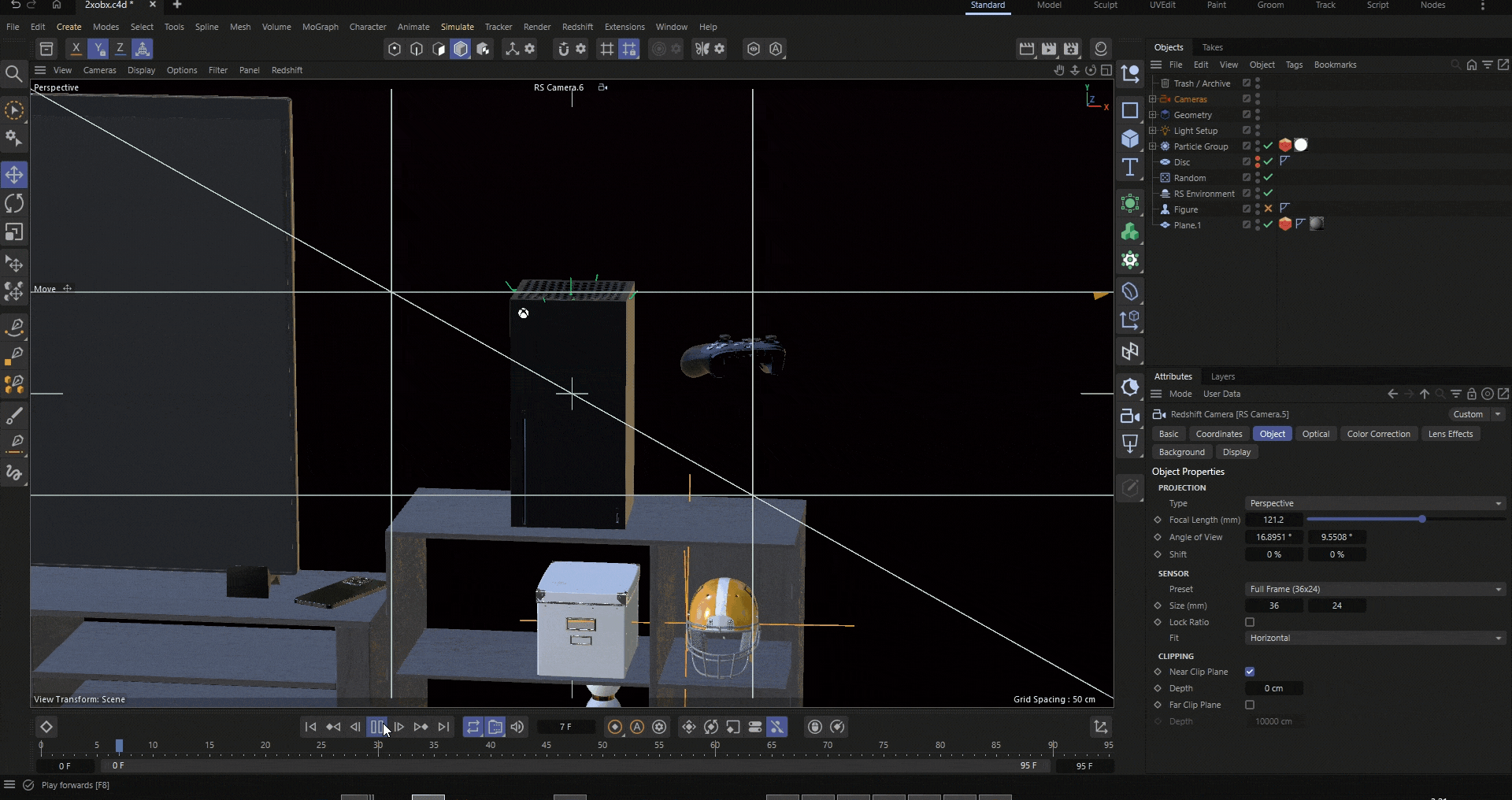This screenshot has height=800, width=1512.
Task: Click the Color Correction tab button
Action: click(1378, 434)
